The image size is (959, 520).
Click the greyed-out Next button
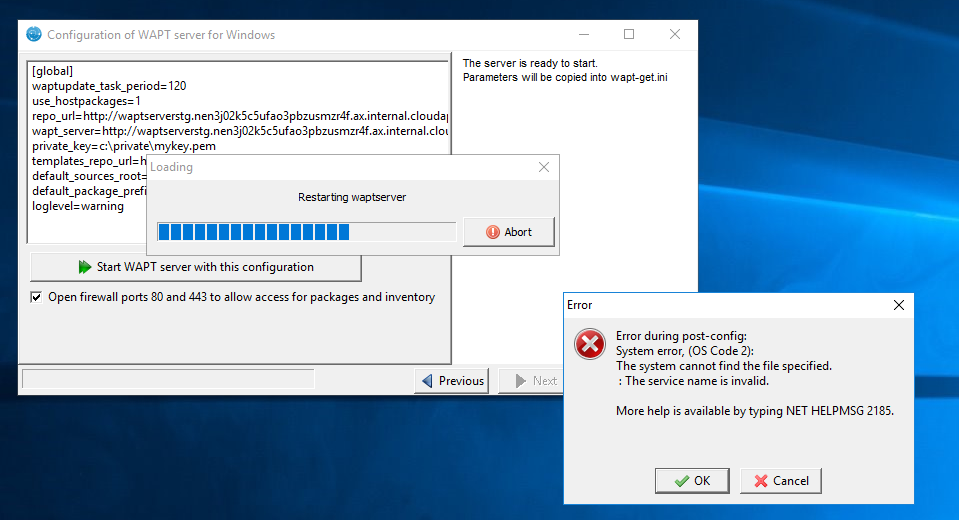535,380
